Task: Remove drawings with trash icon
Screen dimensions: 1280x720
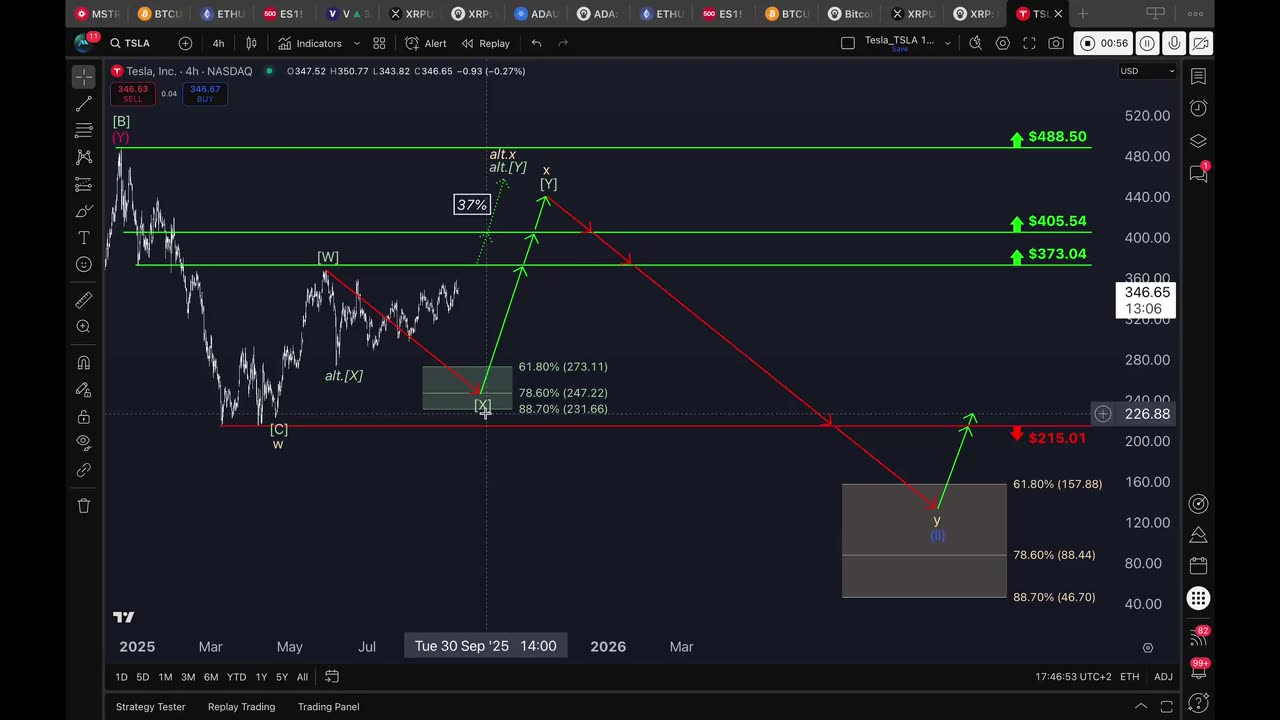Action: coord(84,506)
